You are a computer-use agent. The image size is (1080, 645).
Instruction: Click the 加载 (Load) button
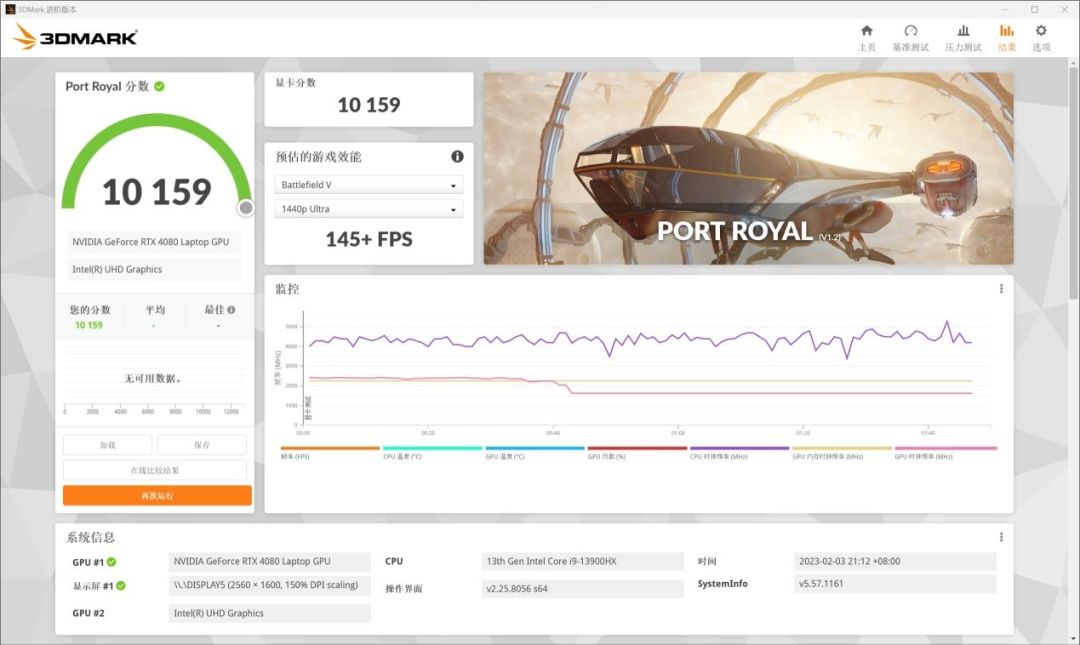[107, 445]
